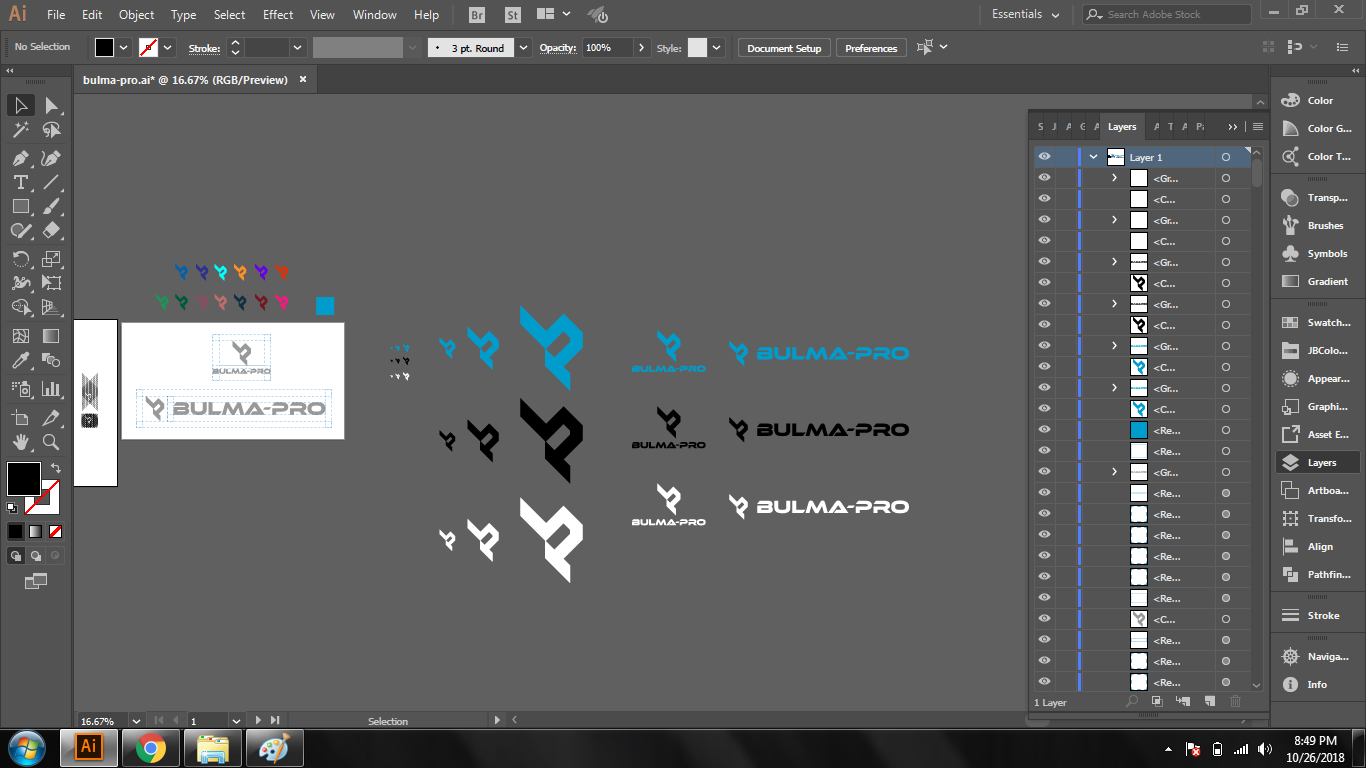Collapse Layer 1 in Layers panel
1366x768 pixels.
point(1094,157)
